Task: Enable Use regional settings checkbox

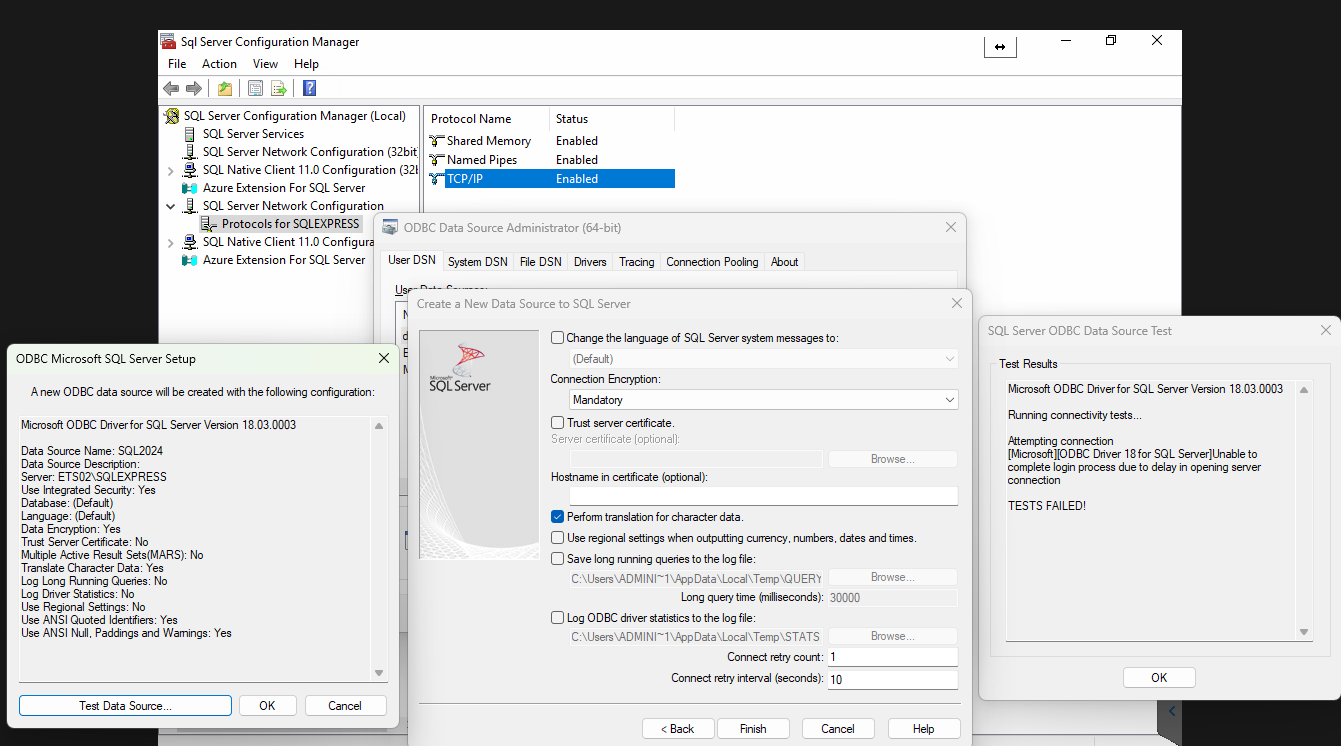Action: [557, 538]
